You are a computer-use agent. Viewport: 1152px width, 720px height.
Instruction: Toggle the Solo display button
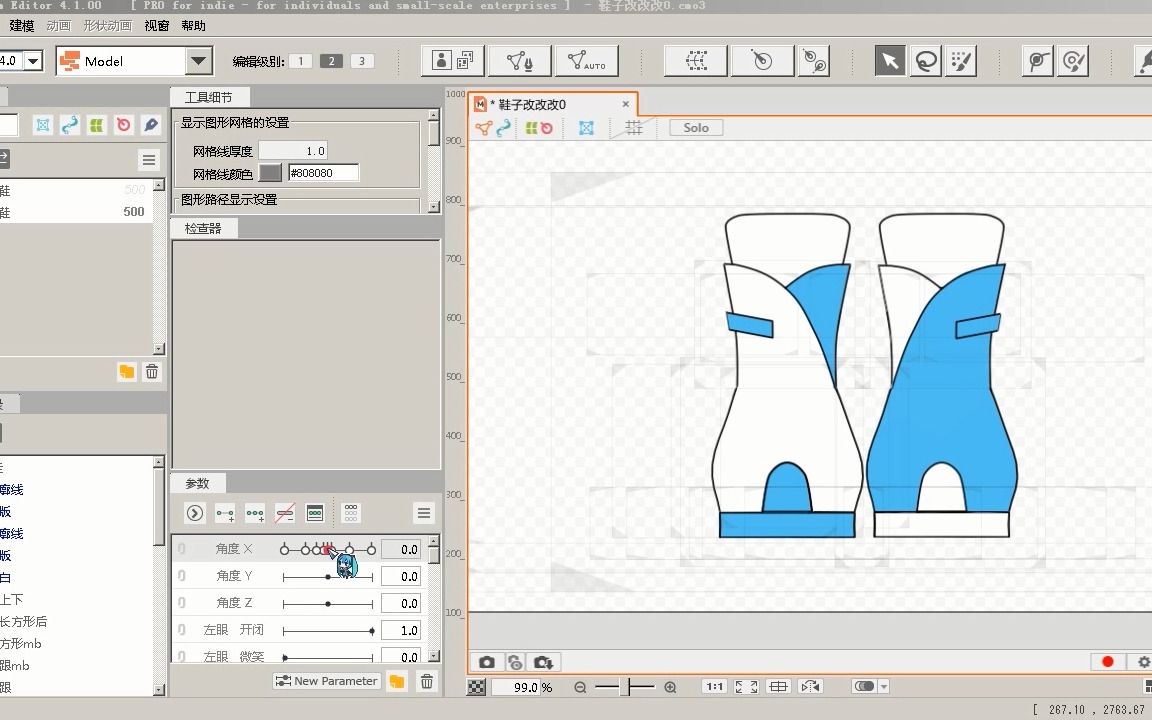[696, 128]
